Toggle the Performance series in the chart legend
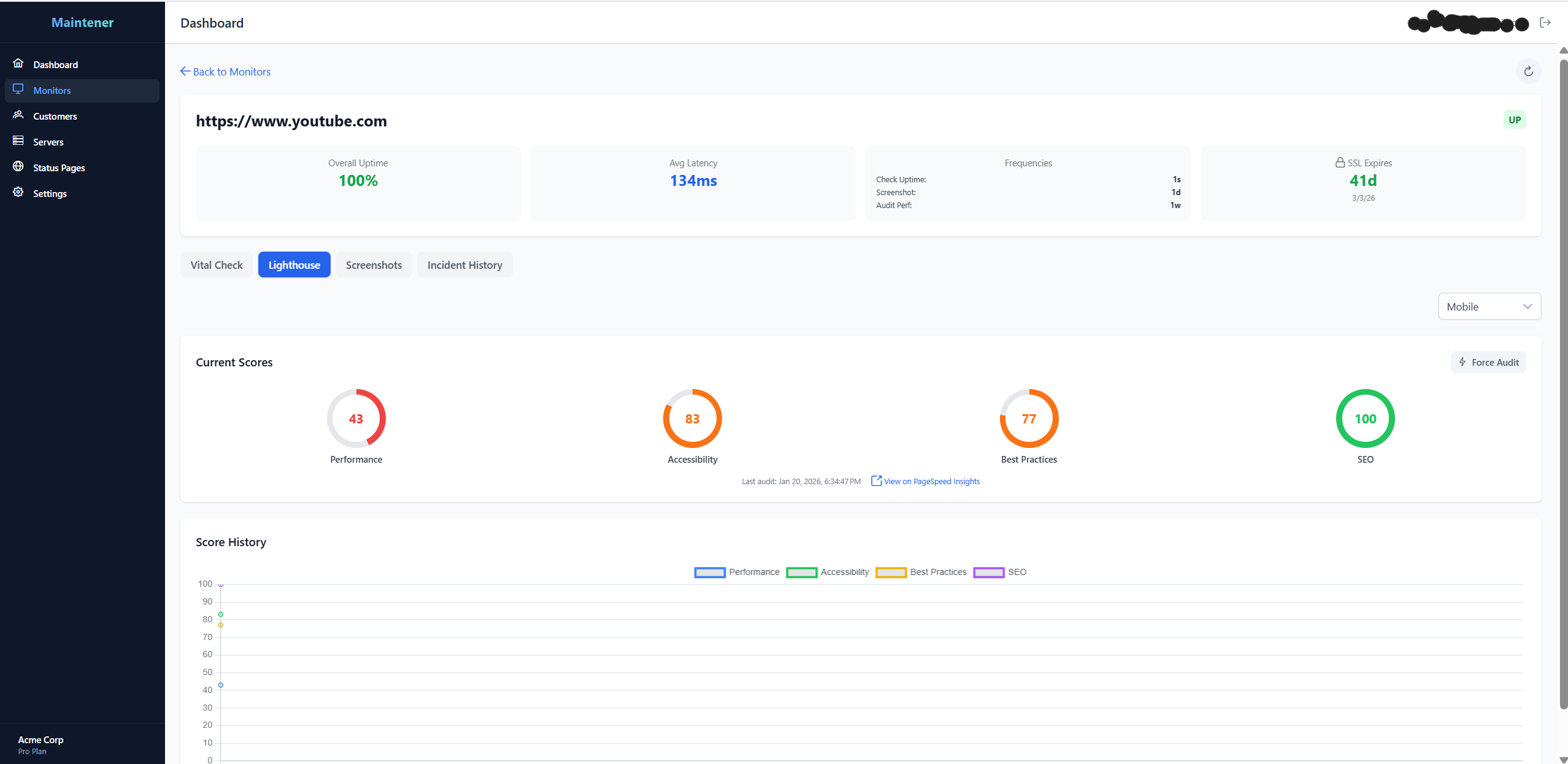 (x=753, y=571)
